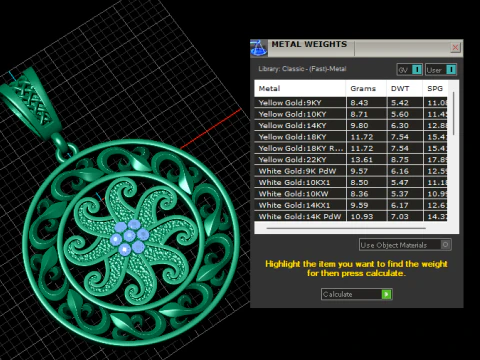Image resolution: width=480 pixels, height=360 pixels.
Task: Toggle Use Object Materials option
Action: pos(405,245)
